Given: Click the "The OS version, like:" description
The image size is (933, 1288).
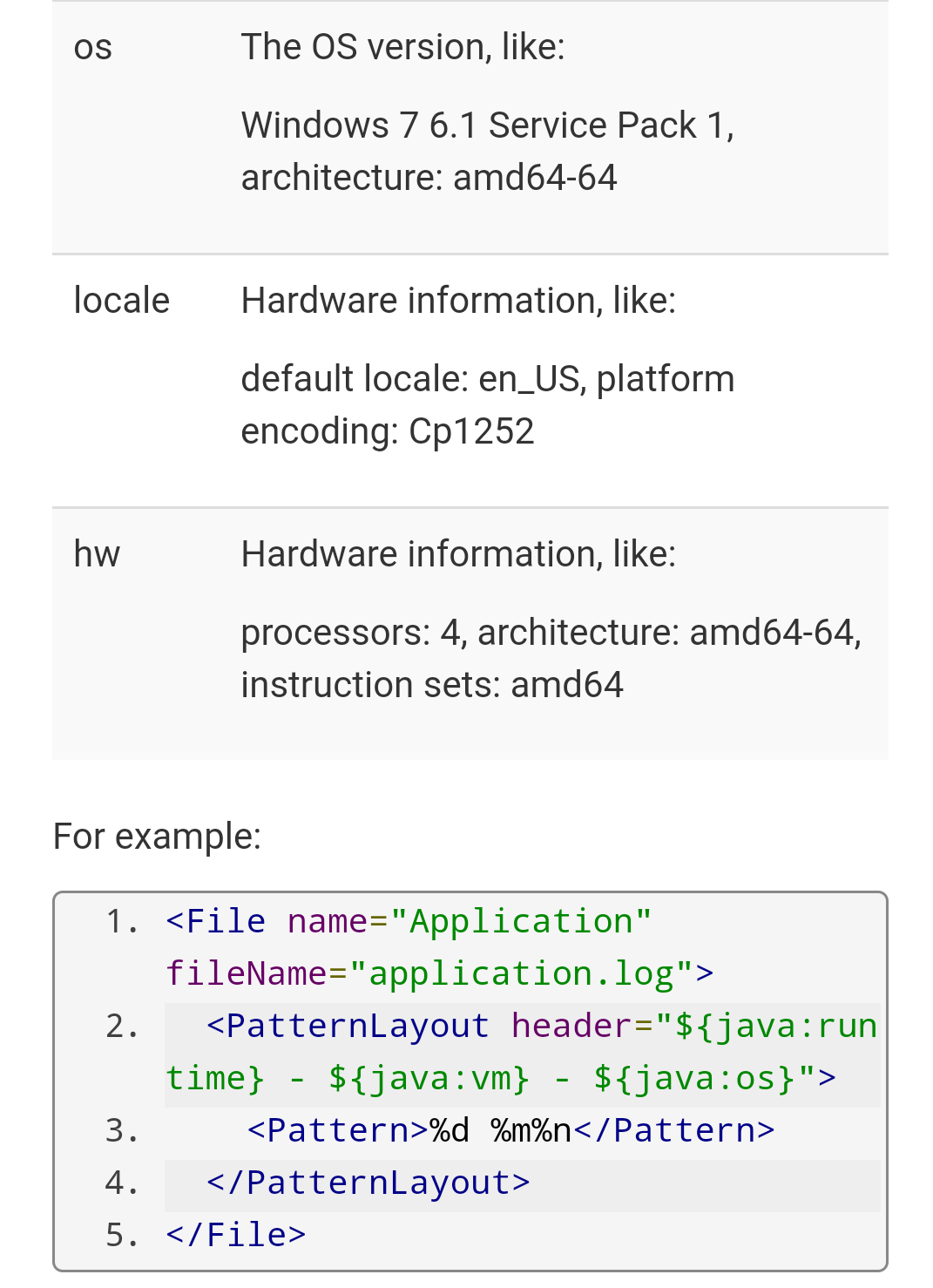Looking at the screenshot, I should point(402,47).
